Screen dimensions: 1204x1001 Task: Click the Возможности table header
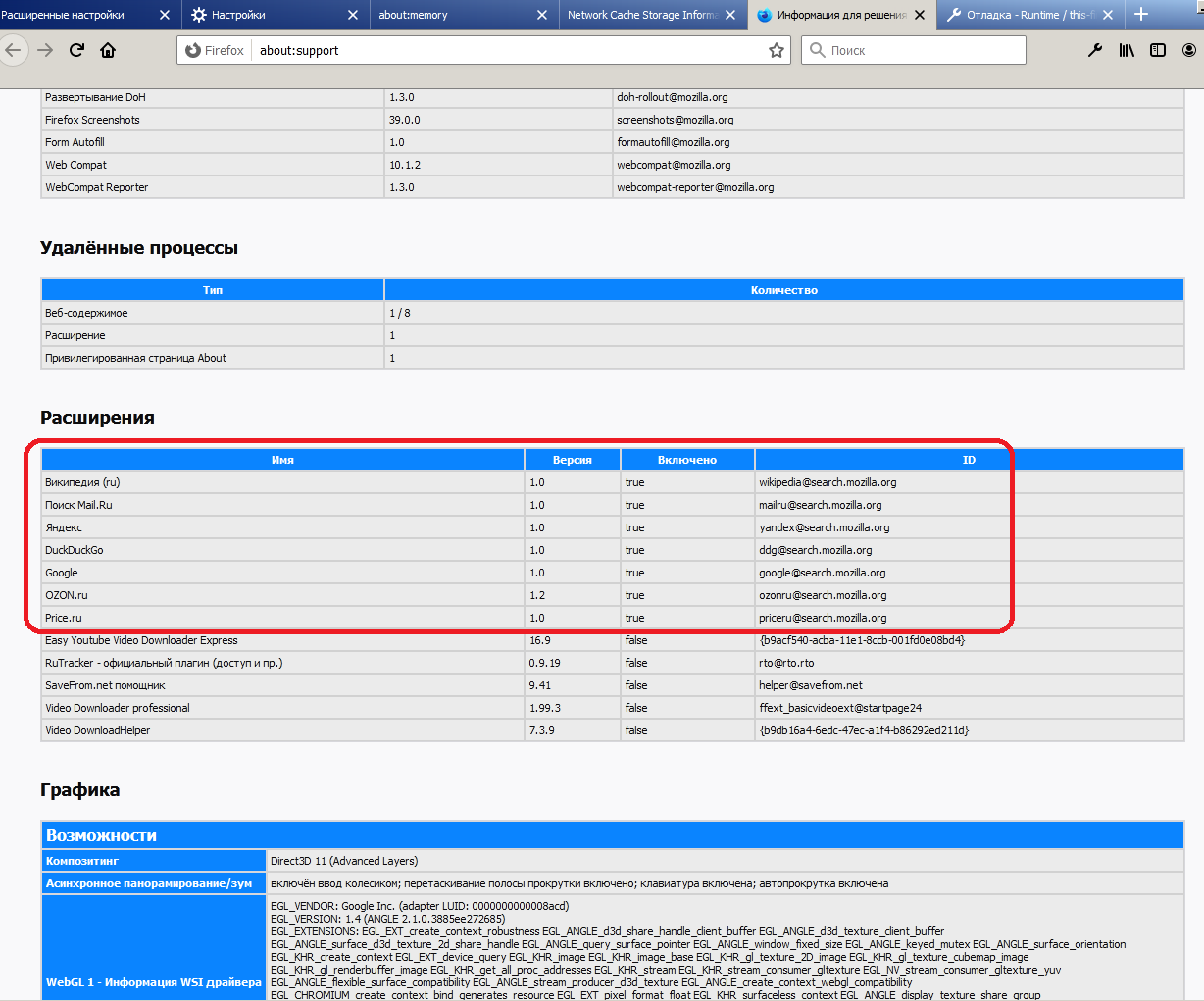click(613, 835)
